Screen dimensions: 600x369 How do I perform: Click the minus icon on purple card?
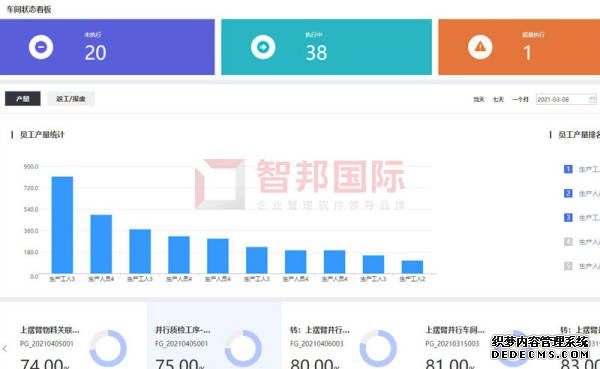(x=41, y=47)
